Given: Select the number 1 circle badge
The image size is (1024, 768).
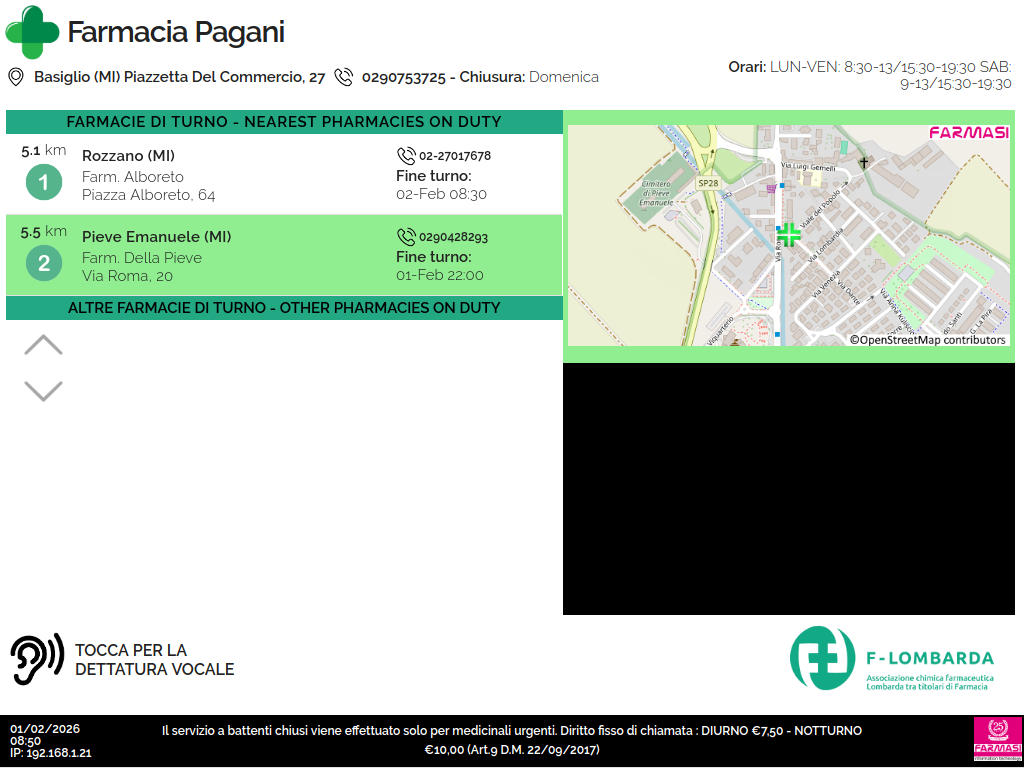Looking at the screenshot, I should click(44, 183).
